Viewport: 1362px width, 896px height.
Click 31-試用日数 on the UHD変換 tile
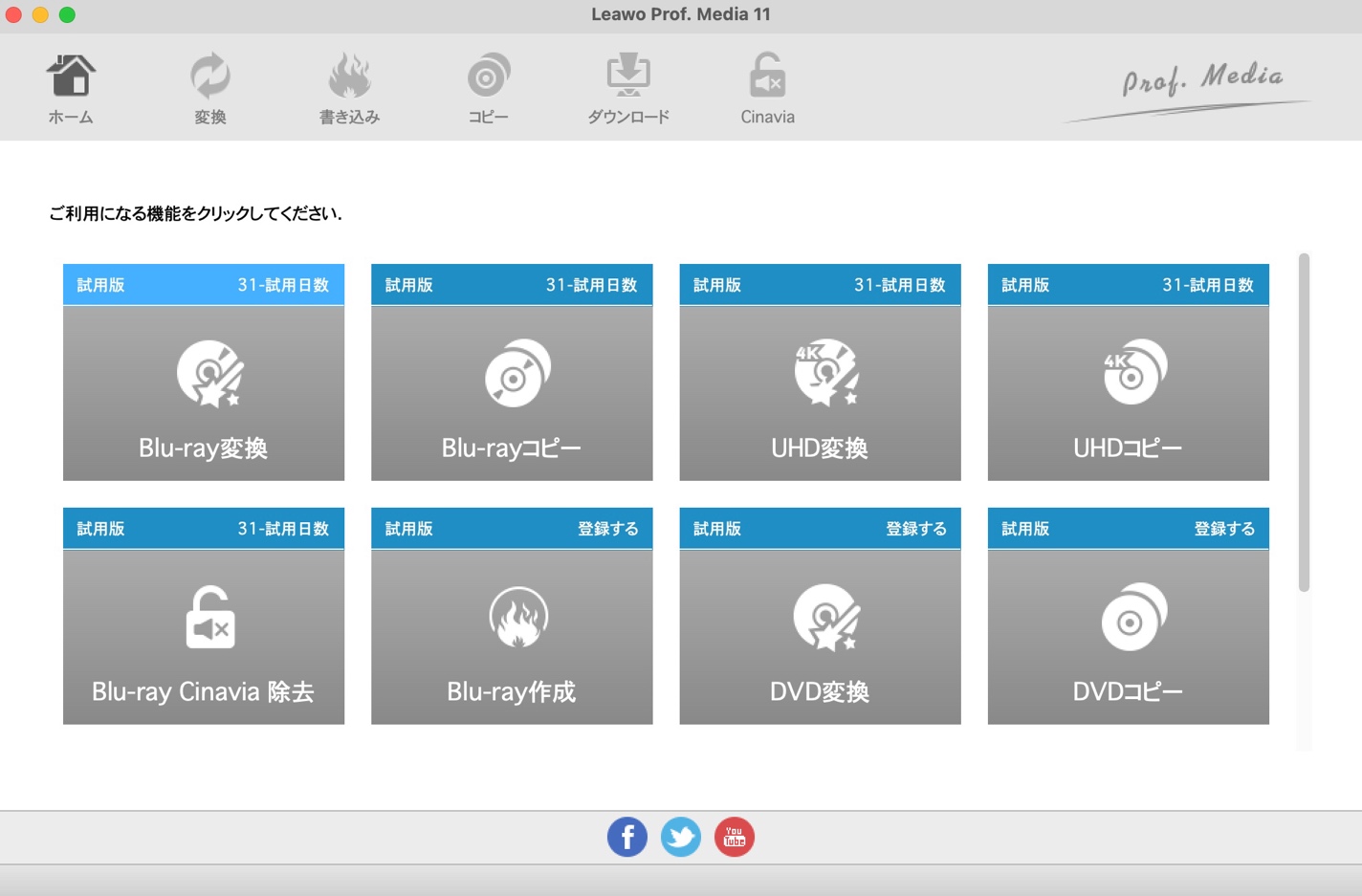point(899,285)
